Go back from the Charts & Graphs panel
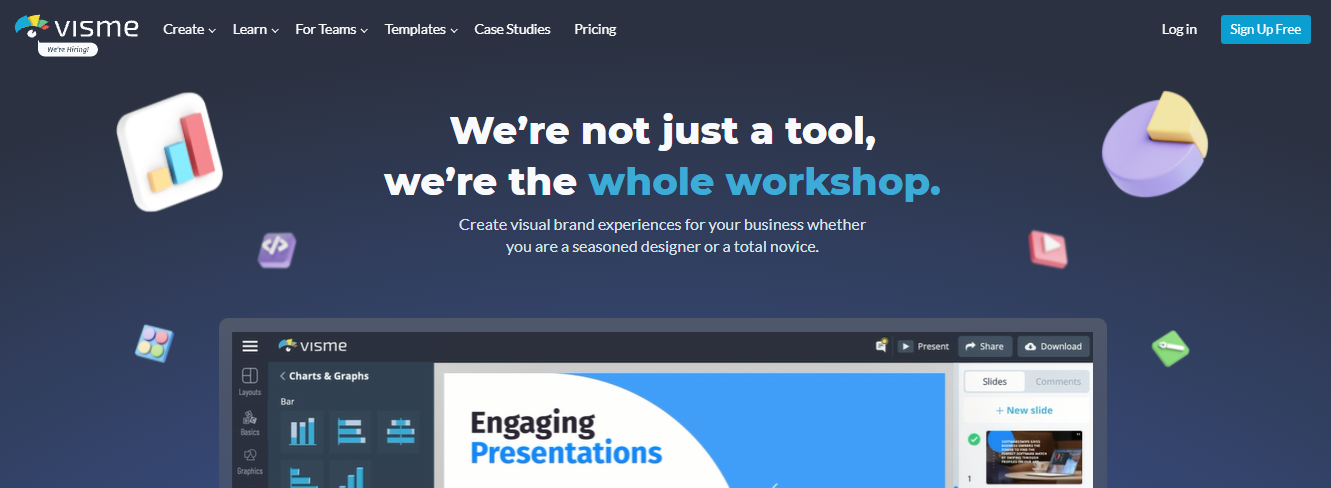This screenshot has height=488, width=1331. pyautogui.click(x=283, y=376)
